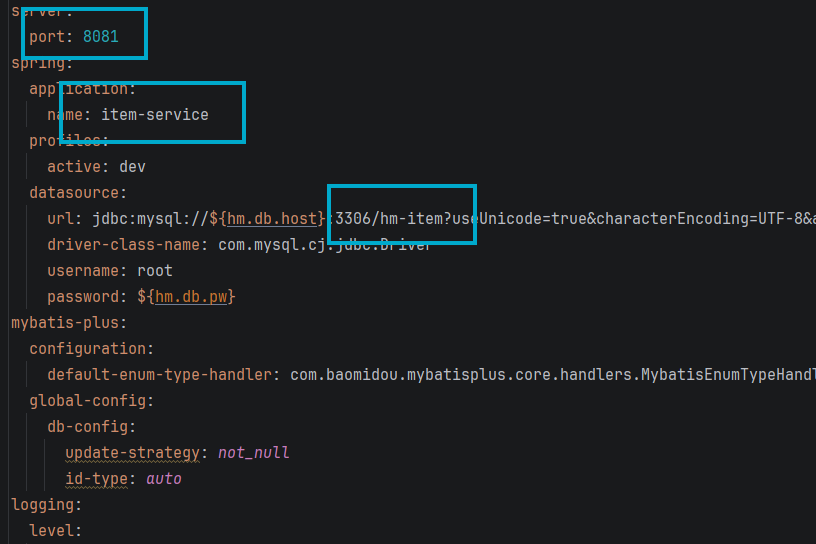Select the 'not_null' strategy value
This screenshot has height=544, width=816.
(253, 453)
